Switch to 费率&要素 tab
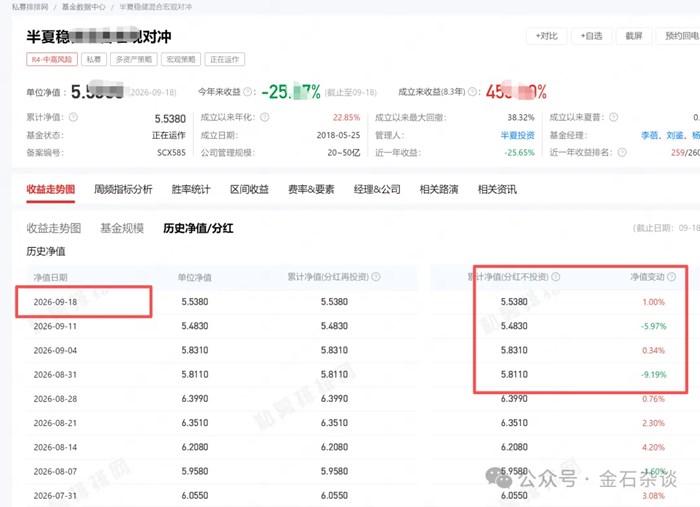 click(x=311, y=190)
